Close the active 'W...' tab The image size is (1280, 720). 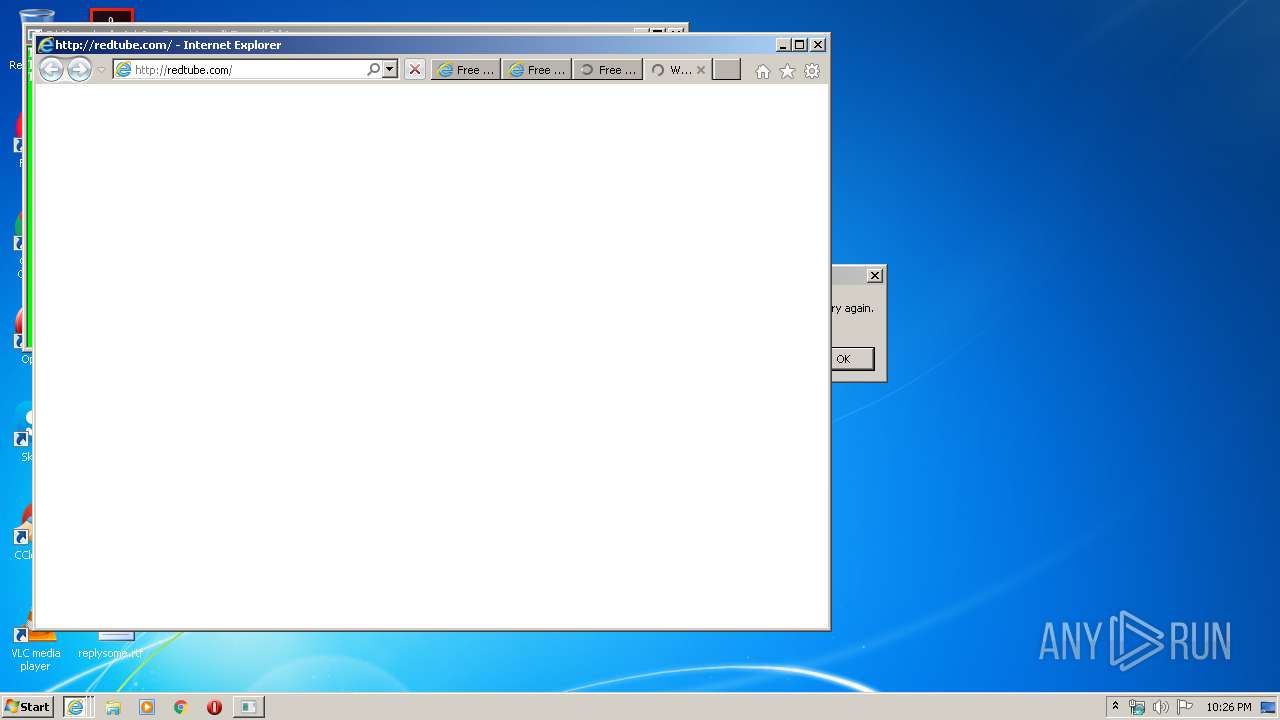click(x=701, y=70)
